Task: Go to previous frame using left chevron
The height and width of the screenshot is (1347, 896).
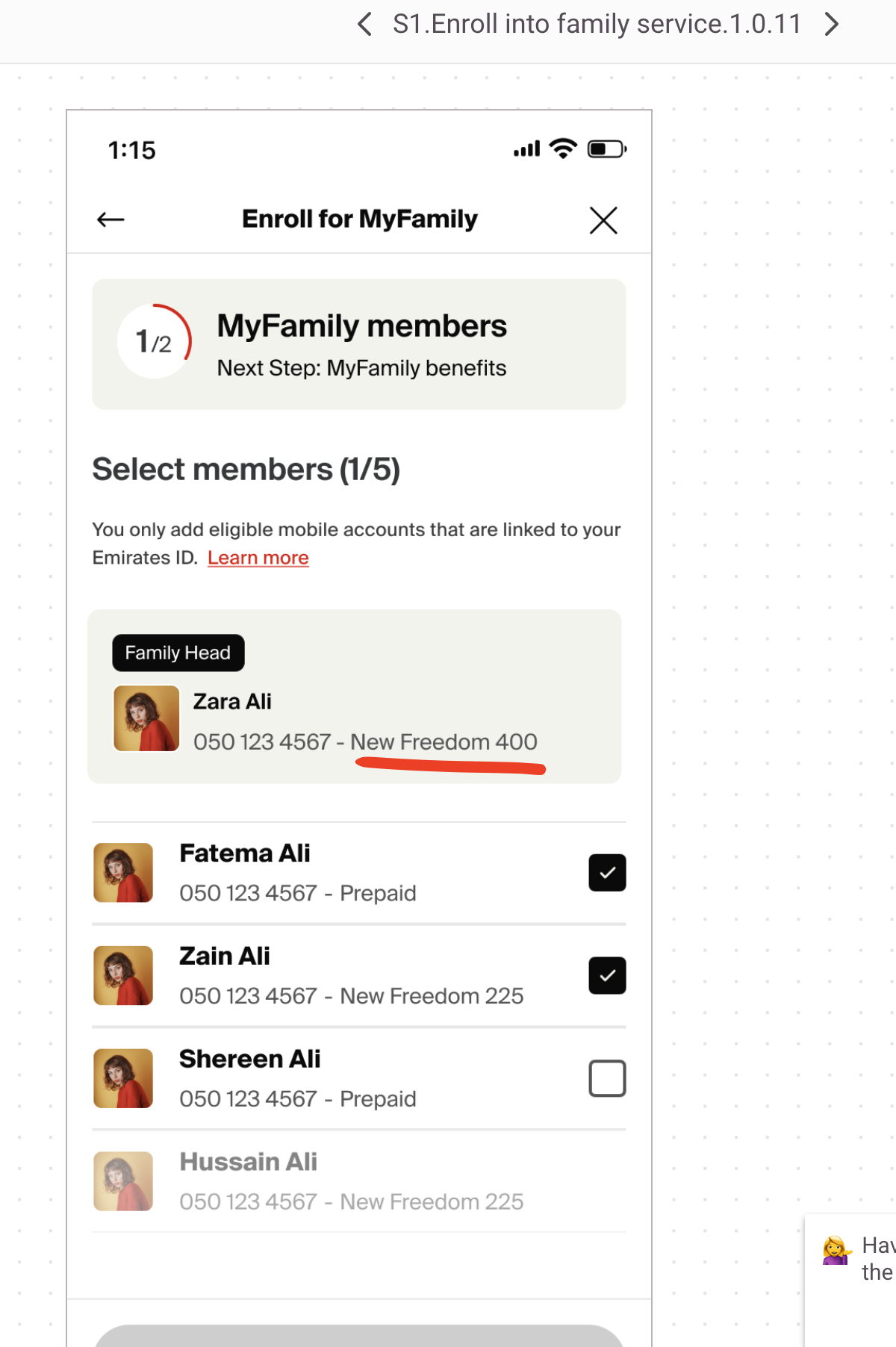Action: click(364, 25)
